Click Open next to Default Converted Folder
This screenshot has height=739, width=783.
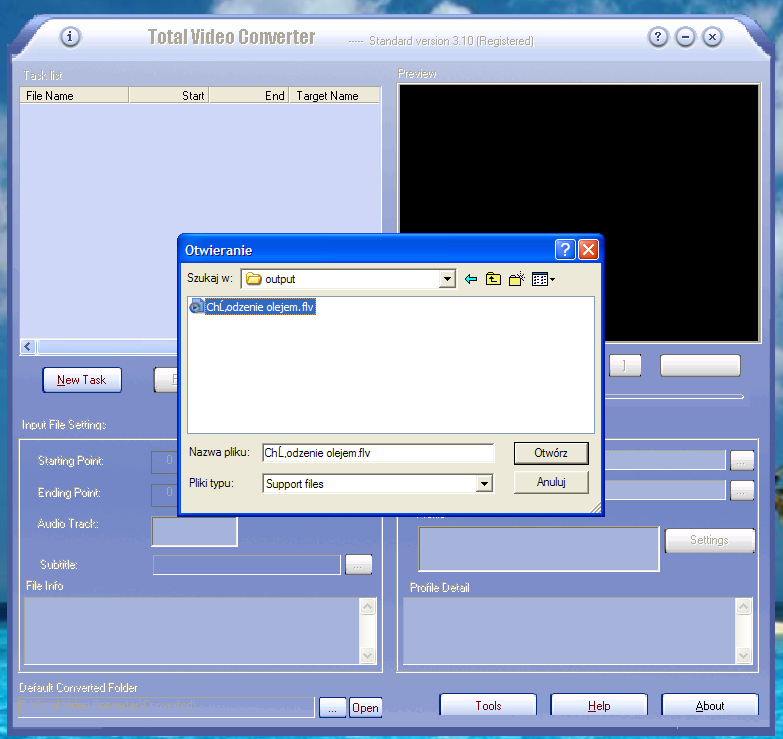point(365,708)
